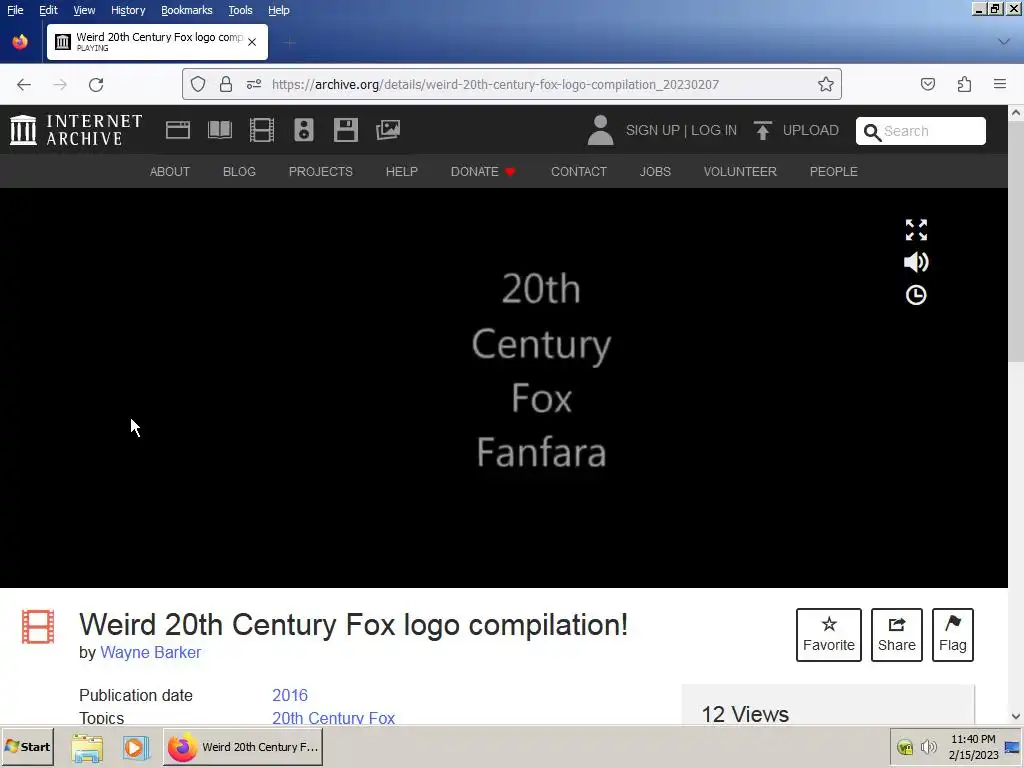Image resolution: width=1024 pixels, height=768 pixels.
Task: Launch the media player taskbar icon
Action: [x=135, y=747]
